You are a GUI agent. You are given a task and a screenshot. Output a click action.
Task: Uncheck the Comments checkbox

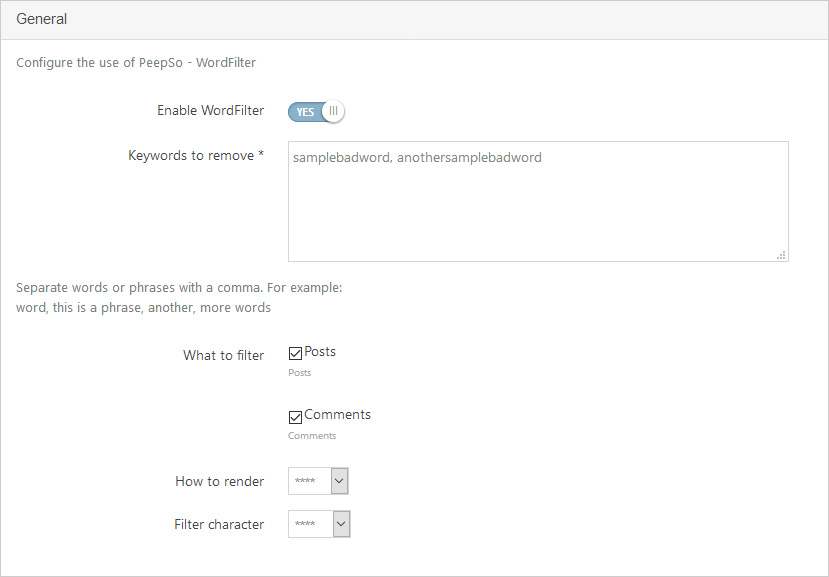(x=295, y=417)
